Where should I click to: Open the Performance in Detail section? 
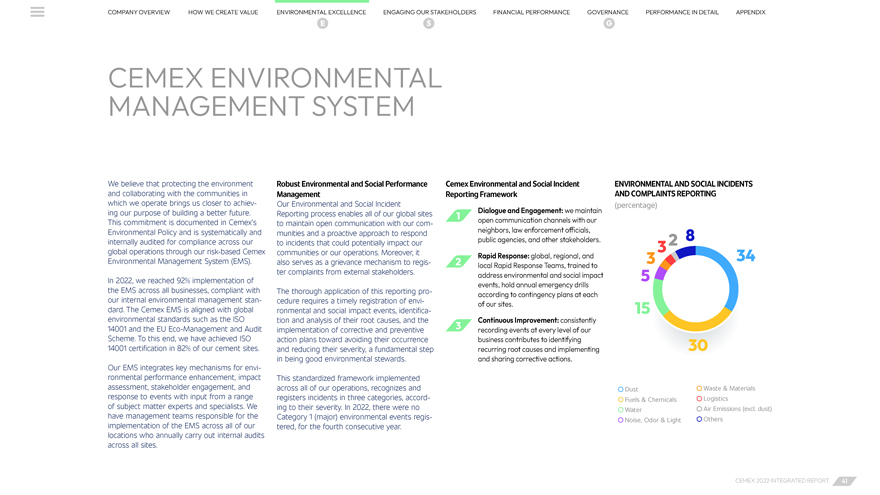pyautogui.click(x=682, y=12)
